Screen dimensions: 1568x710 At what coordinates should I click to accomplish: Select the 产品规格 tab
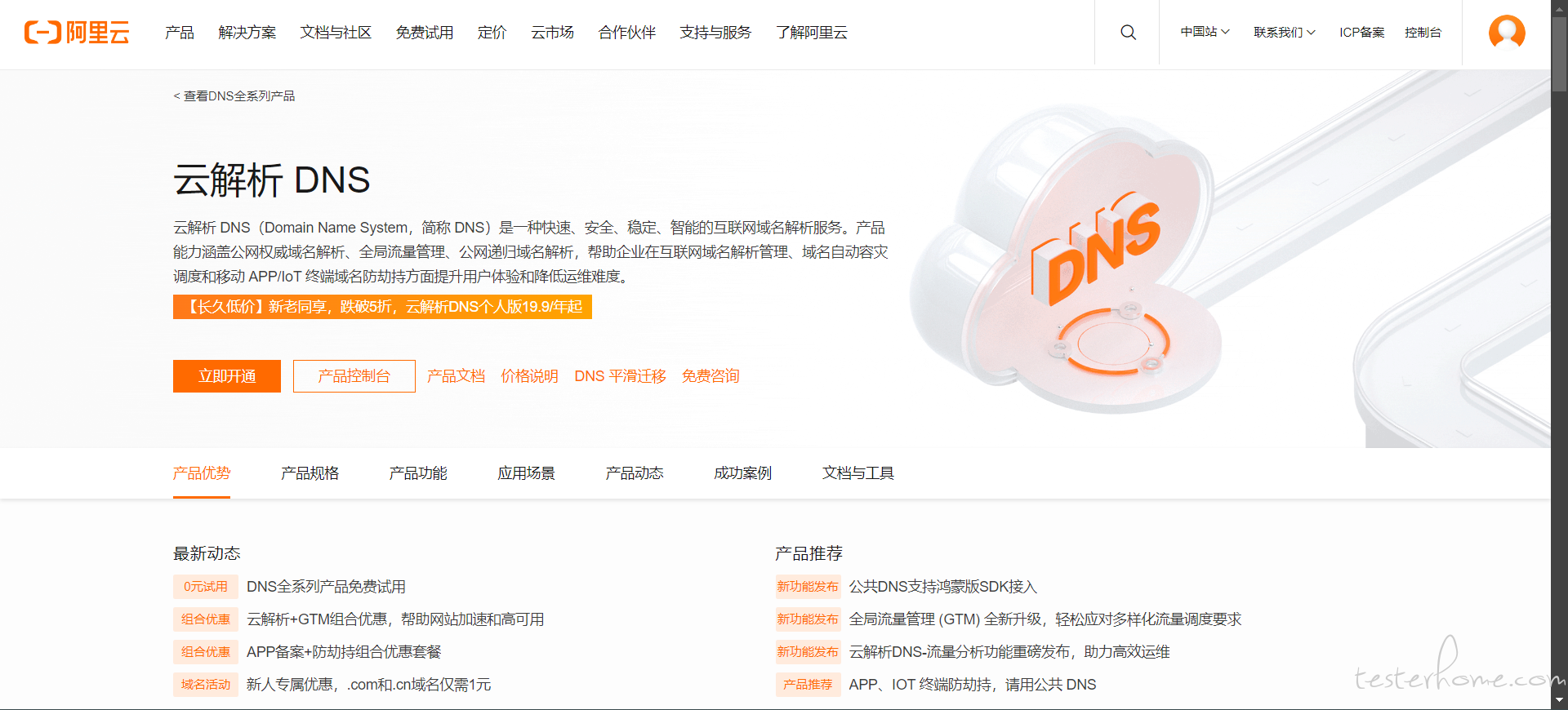pos(310,473)
